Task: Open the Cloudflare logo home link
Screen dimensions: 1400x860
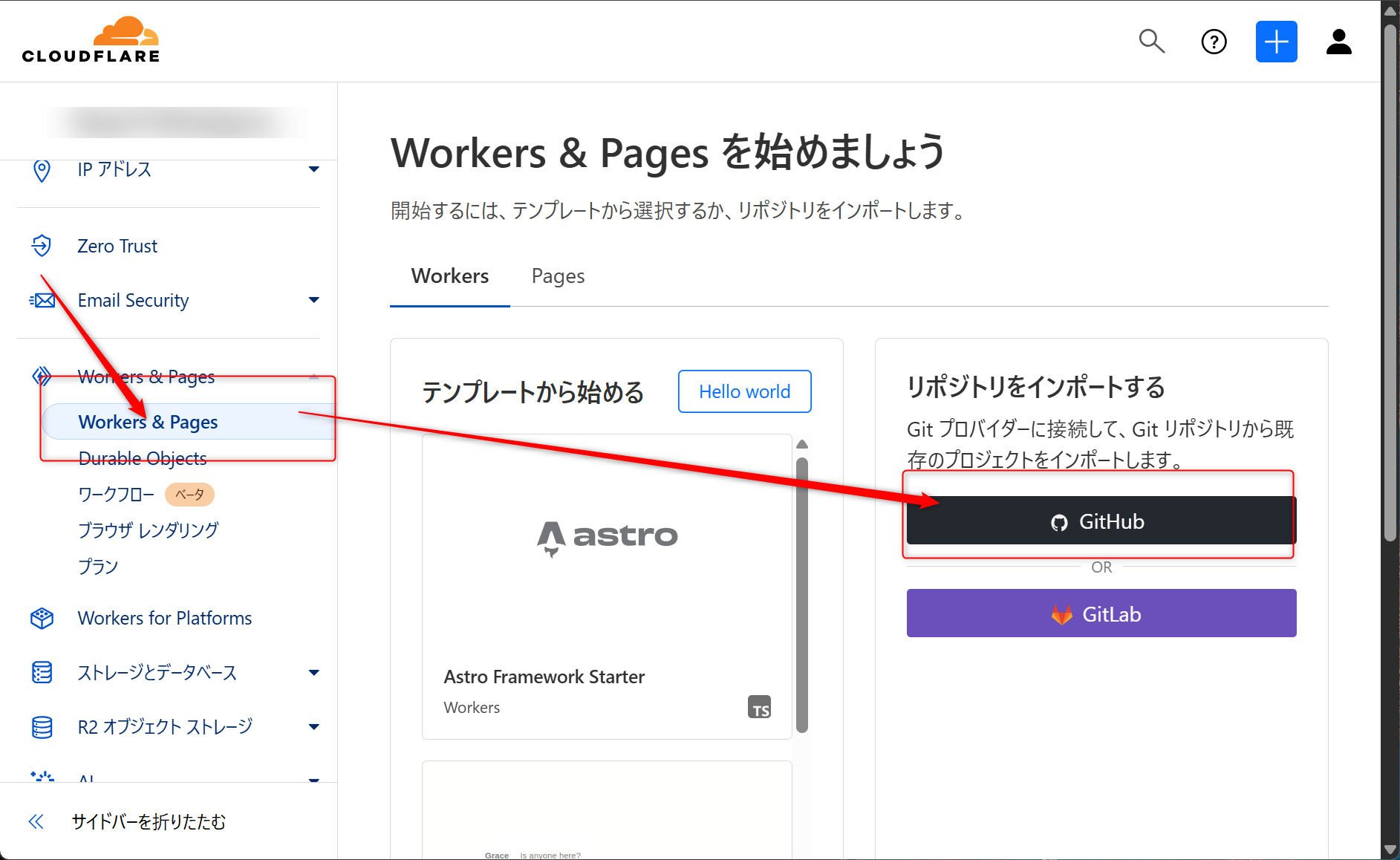Action: point(91,40)
